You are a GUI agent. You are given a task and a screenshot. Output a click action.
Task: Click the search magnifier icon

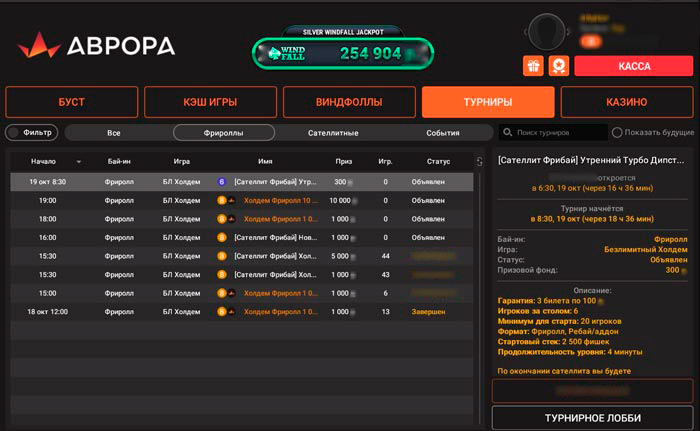[508, 132]
